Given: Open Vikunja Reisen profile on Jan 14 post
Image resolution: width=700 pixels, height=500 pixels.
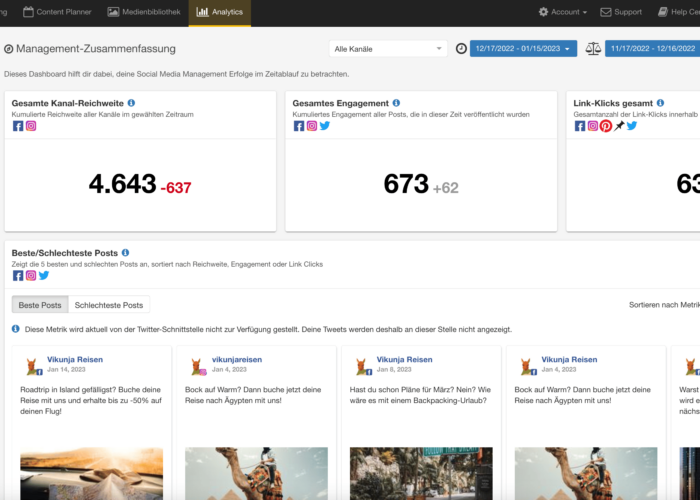Looking at the screenshot, I should point(75,359).
